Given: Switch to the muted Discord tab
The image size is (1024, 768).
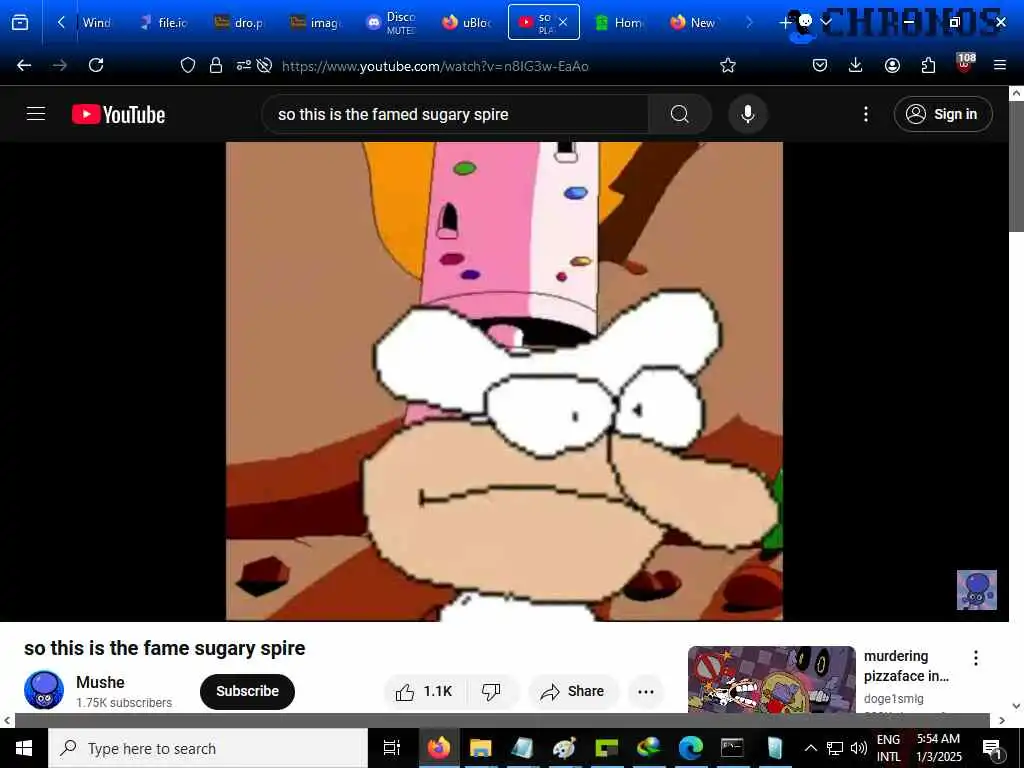Looking at the screenshot, I should pyautogui.click(x=391, y=23).
